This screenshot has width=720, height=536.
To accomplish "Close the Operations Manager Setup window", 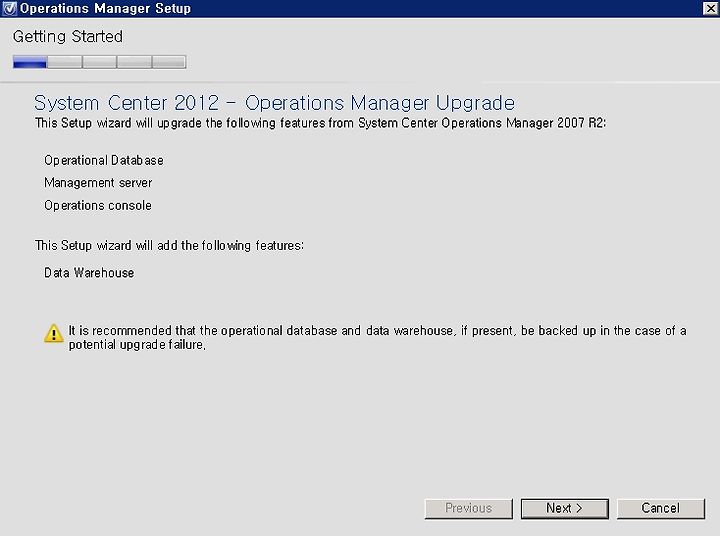I will pos(710,8).
